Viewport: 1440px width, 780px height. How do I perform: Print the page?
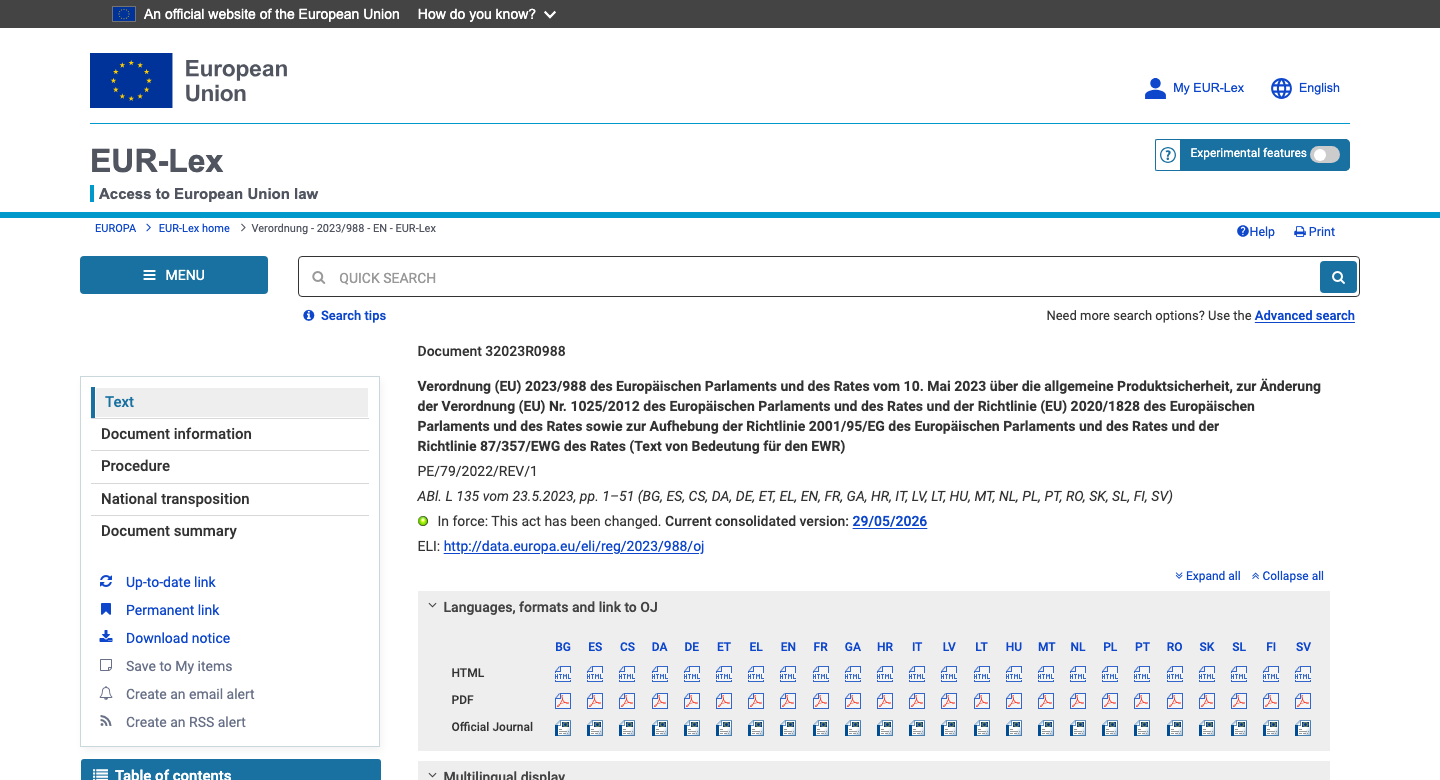pyautogui.click(x=1315, y=232)
